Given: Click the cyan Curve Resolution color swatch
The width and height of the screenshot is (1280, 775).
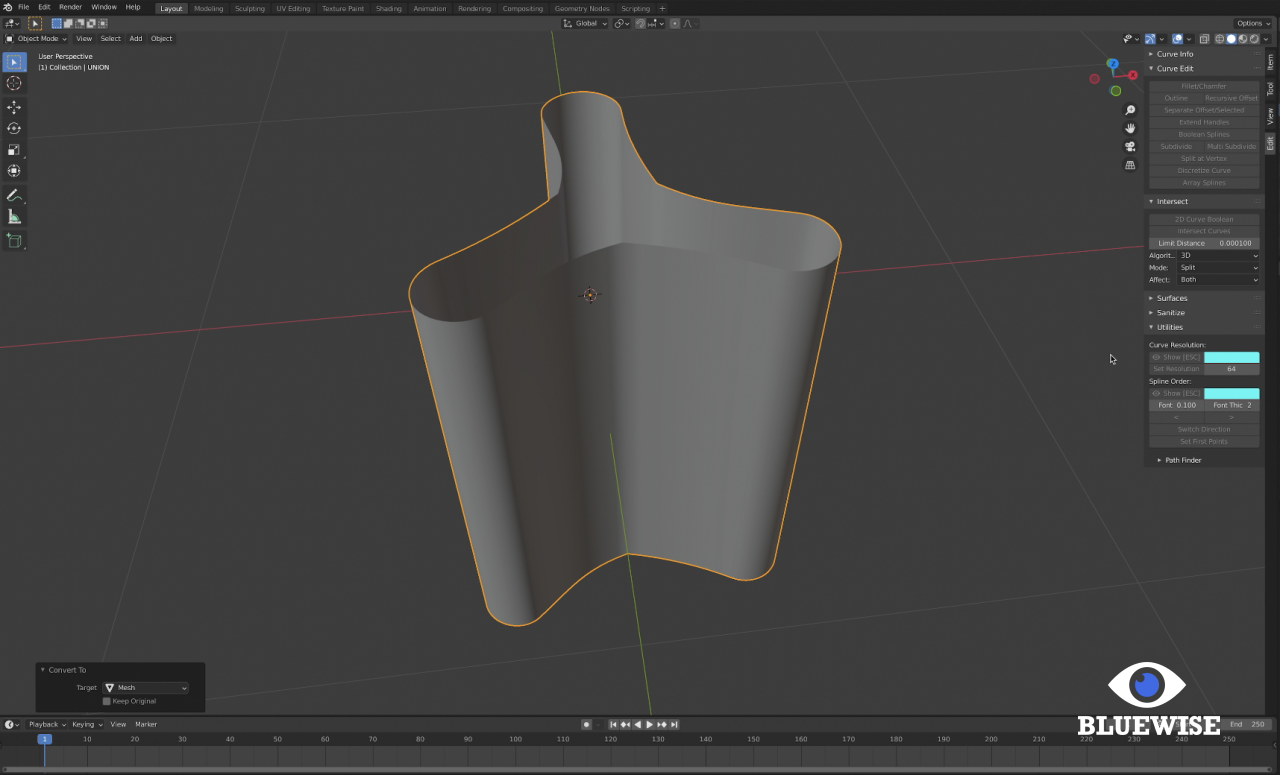Looking at the screenshot, I should tap(1231, 357).
